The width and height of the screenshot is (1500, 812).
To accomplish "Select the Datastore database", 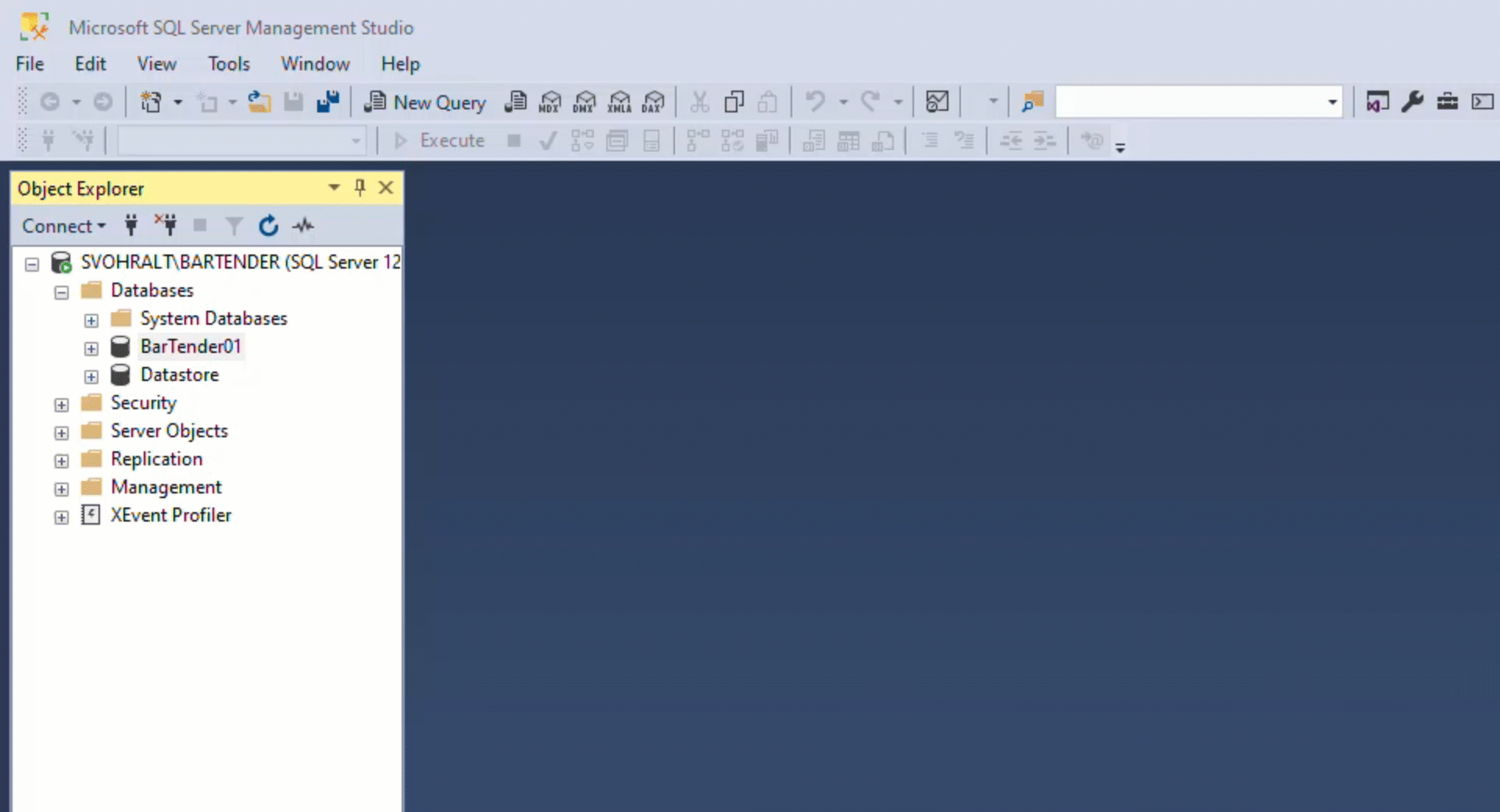I will [x=180, y=374].
